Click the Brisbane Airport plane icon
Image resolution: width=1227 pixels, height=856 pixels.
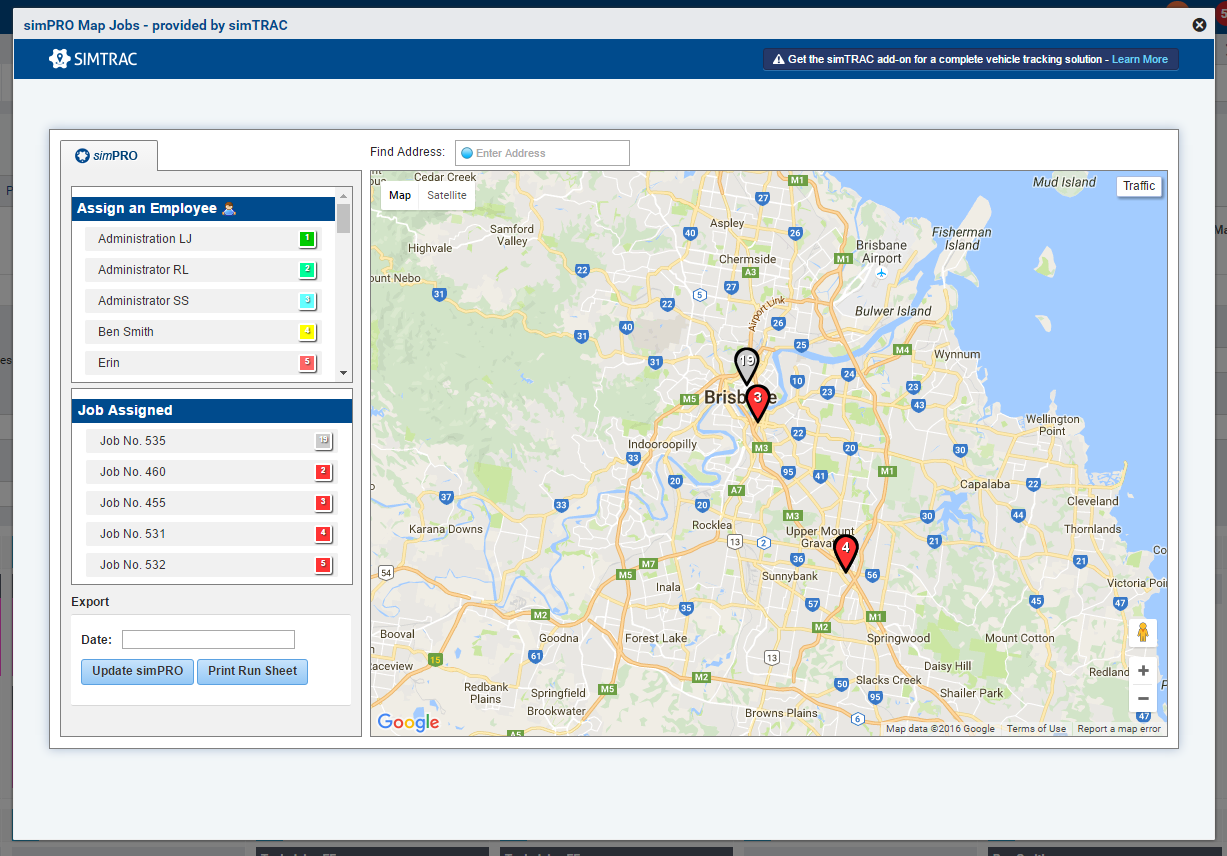point(881,272)
